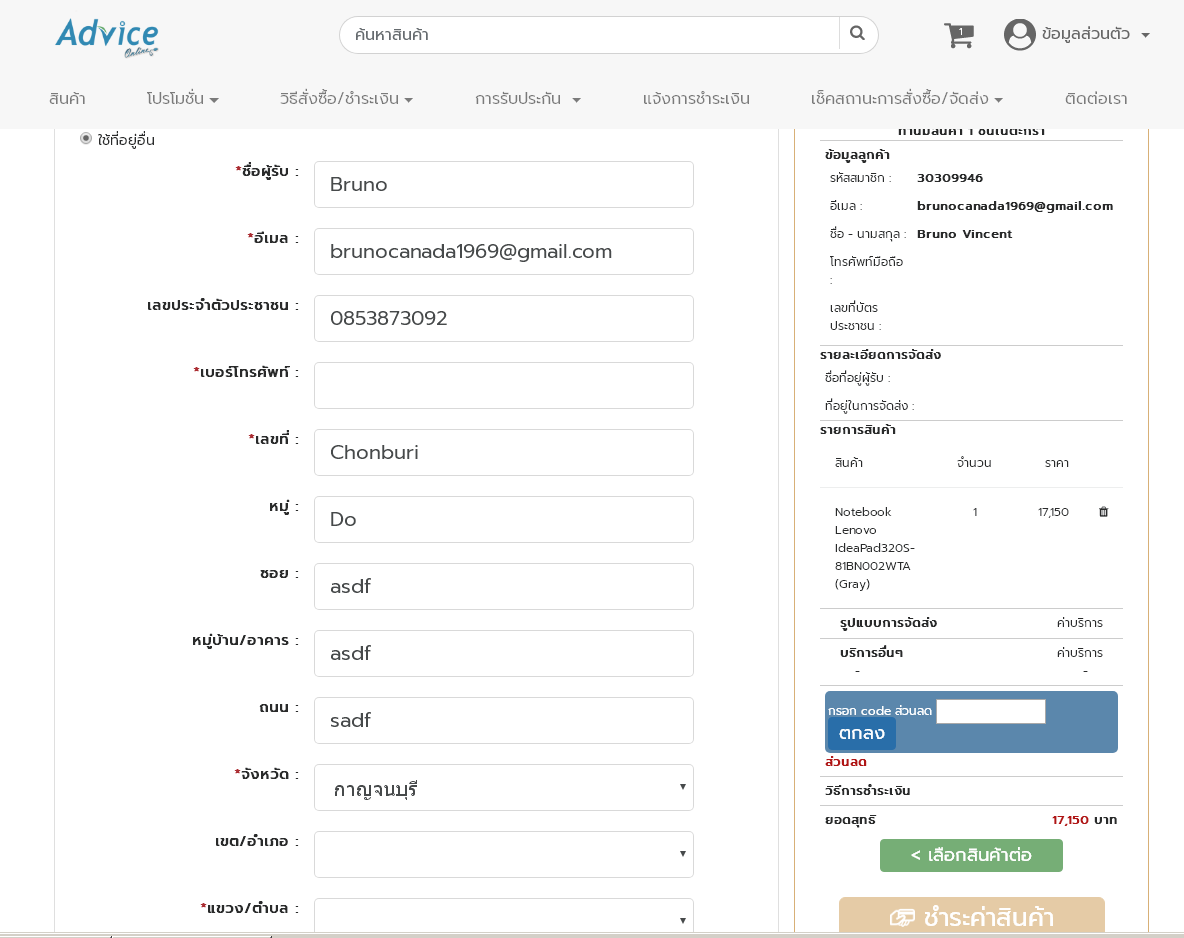Delete Notebook Lenovo item with trash icon
1184x938 pixels.
[x=1103, y=512]
